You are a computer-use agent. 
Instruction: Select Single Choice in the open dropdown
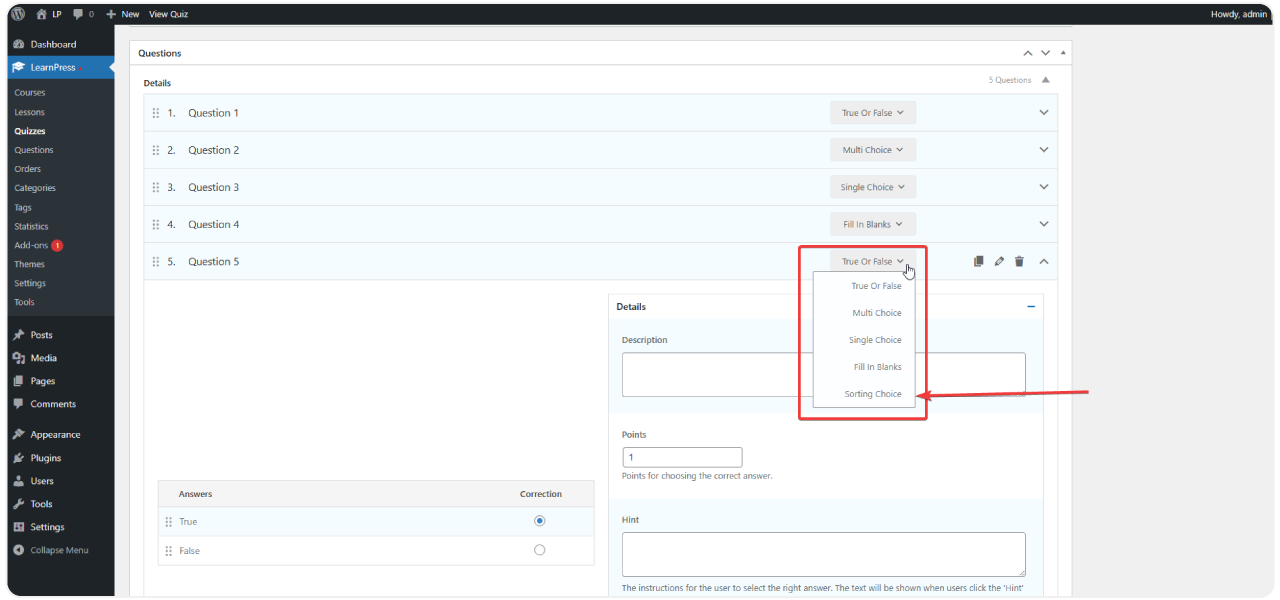pyautogui.click(x=874, y=340)
